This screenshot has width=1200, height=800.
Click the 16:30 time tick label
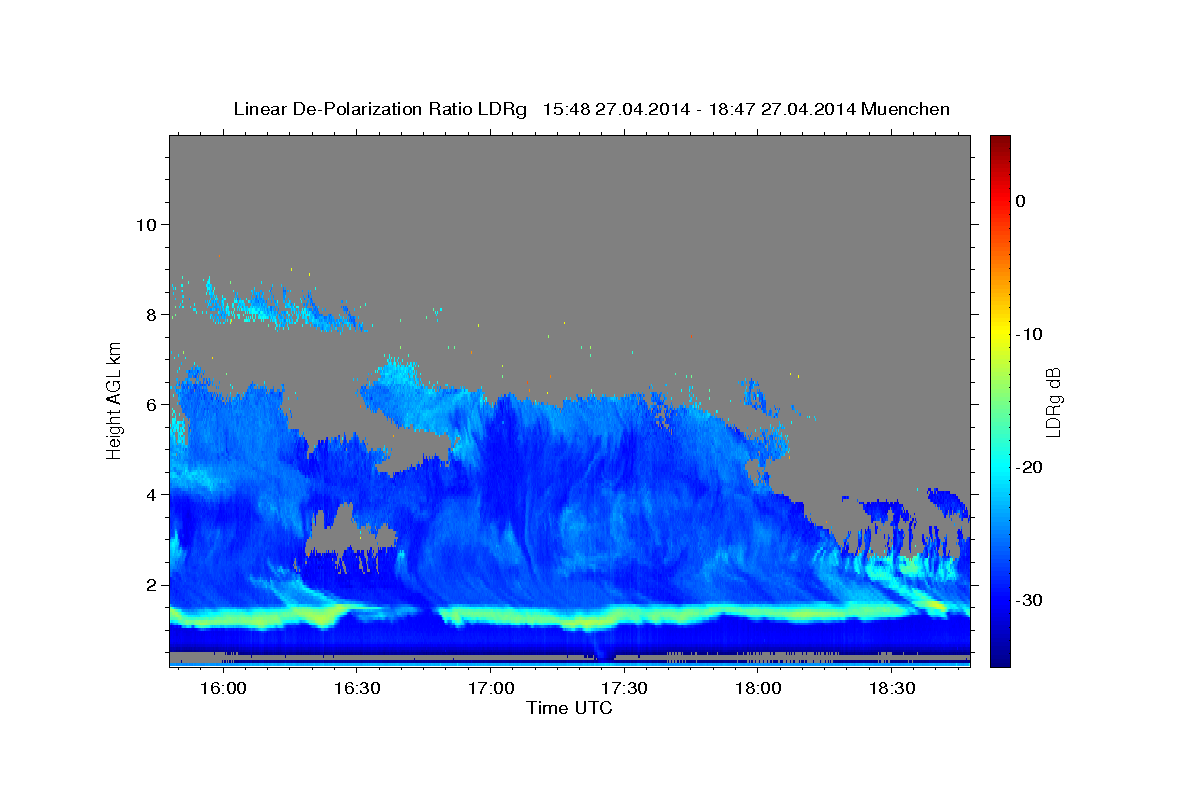(x=357, y=689)
